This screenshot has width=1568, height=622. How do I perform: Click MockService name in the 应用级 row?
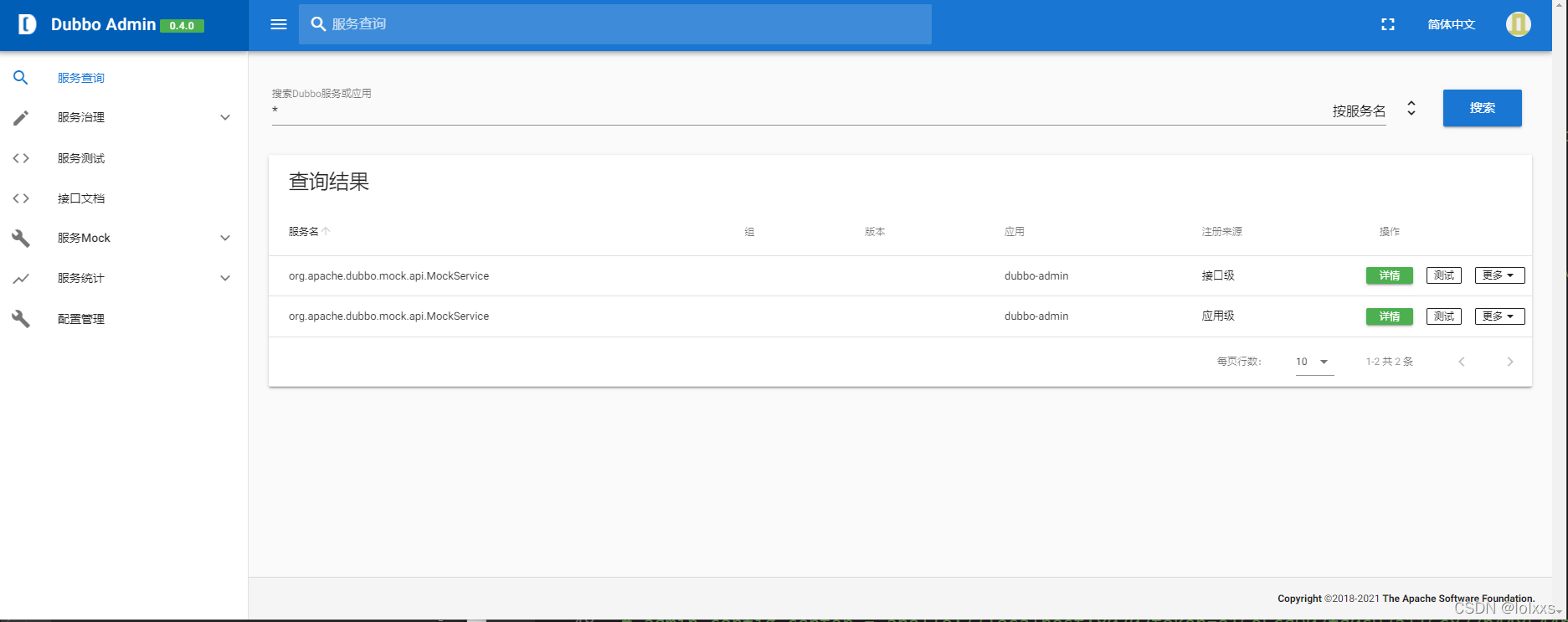click(389, 316)
